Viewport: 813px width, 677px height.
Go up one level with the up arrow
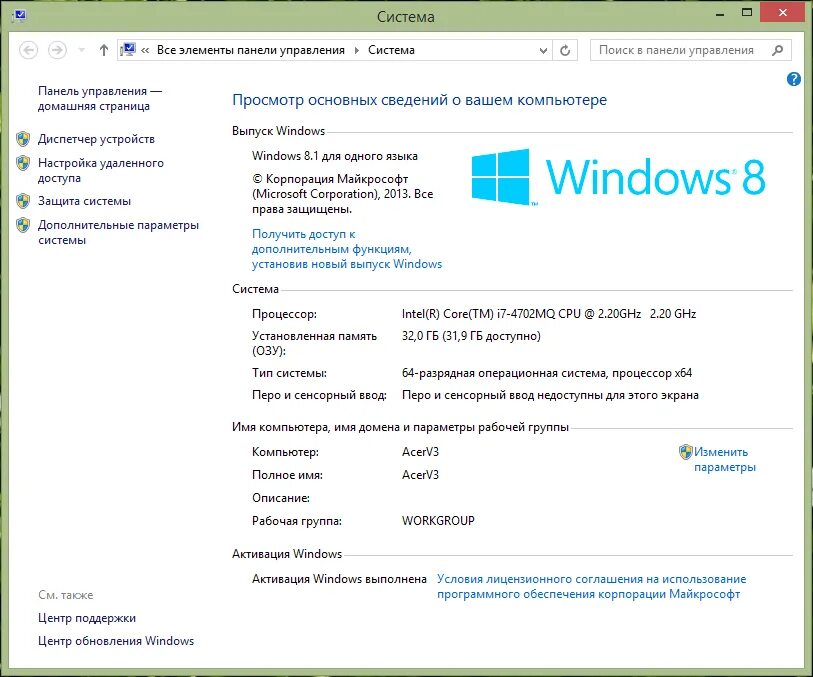point(104,50)
